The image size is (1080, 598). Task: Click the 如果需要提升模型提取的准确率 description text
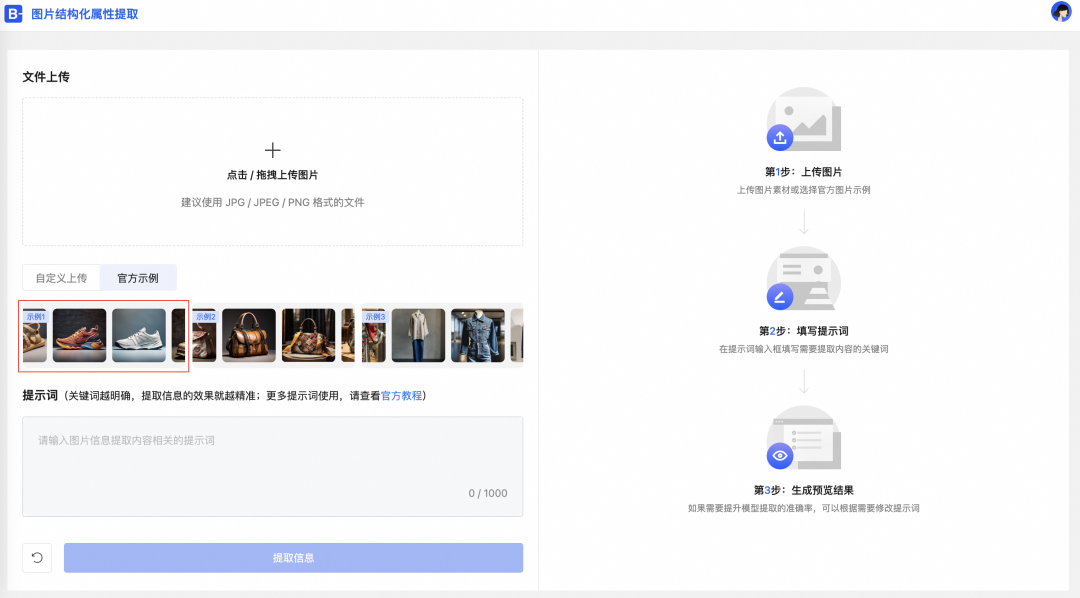click(x=804, y=508)
